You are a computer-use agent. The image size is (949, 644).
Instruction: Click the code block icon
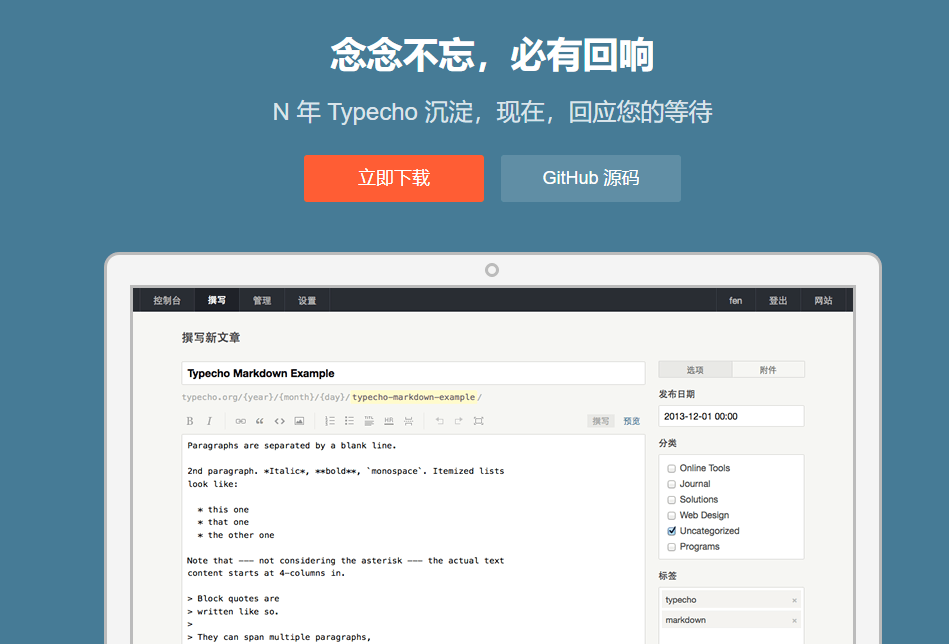coord(279,421)
